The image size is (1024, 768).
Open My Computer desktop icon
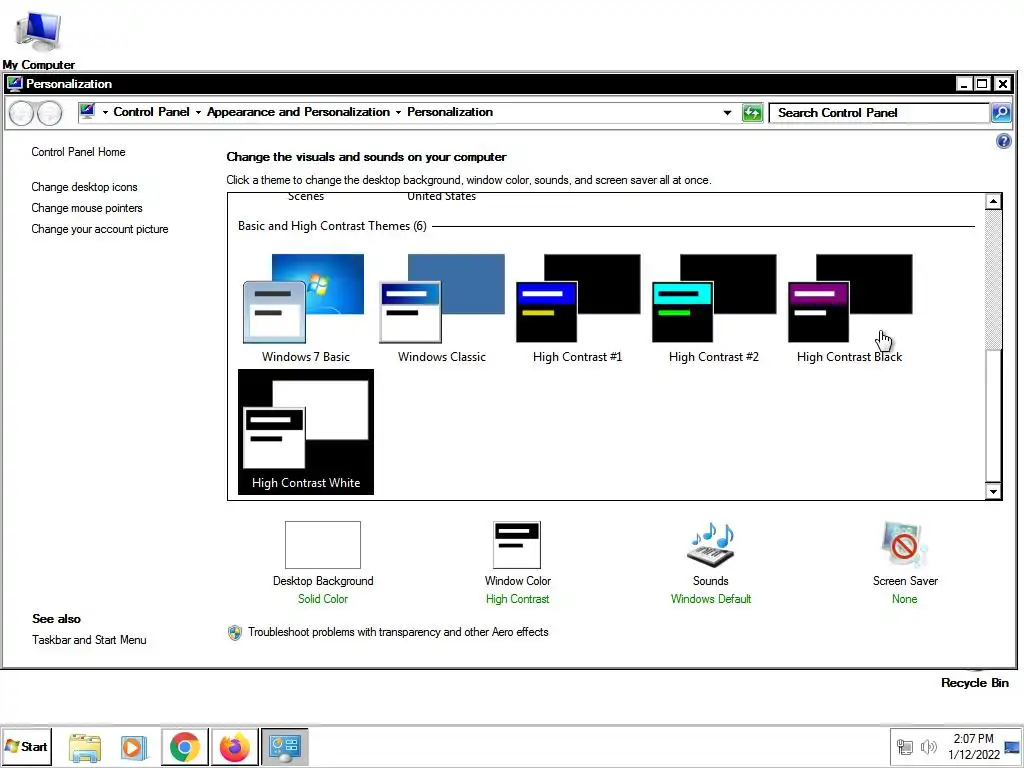39,39
